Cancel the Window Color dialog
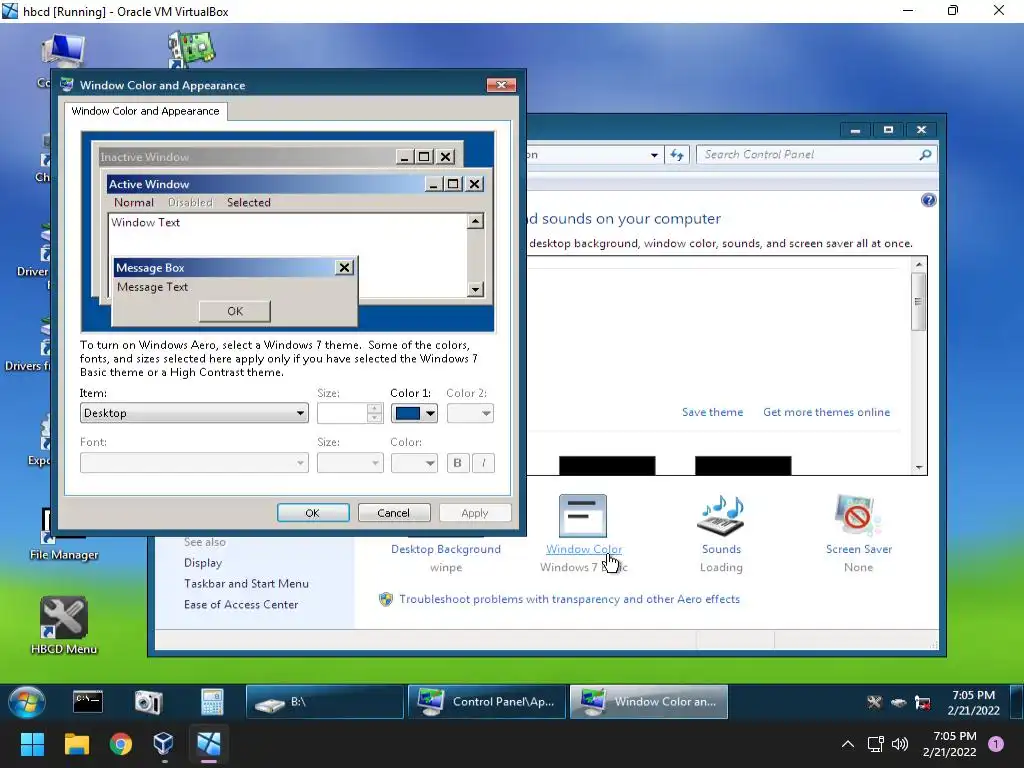Viewport: 1024px width, 768px height. [394, 513]
